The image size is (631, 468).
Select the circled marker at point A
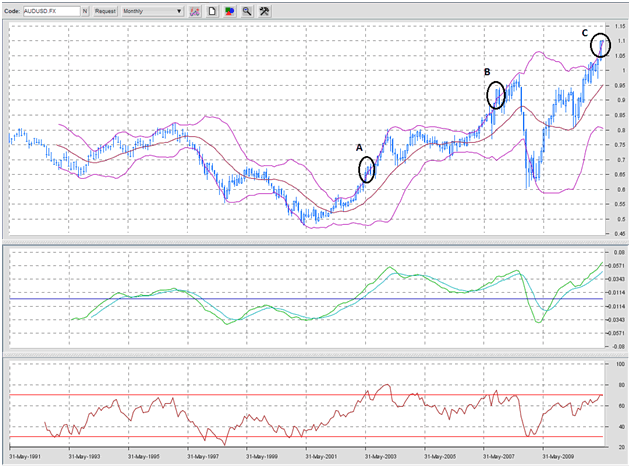pyautogui.click(x=366, y=169)
